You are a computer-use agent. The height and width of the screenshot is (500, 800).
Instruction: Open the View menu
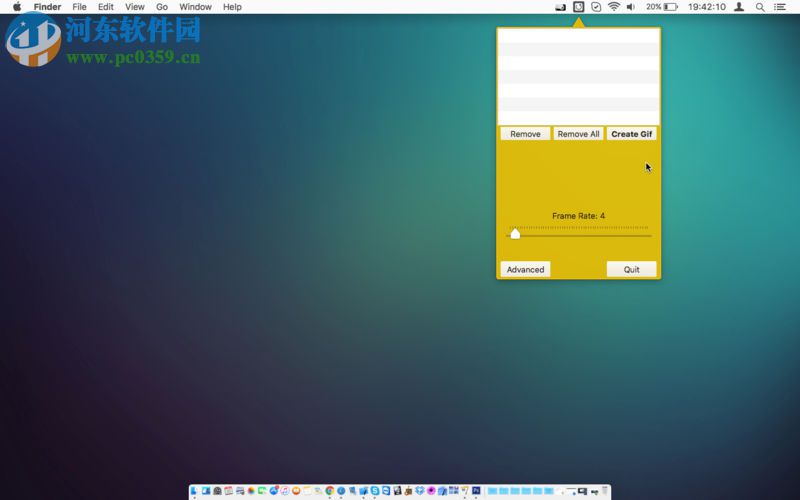135,7
